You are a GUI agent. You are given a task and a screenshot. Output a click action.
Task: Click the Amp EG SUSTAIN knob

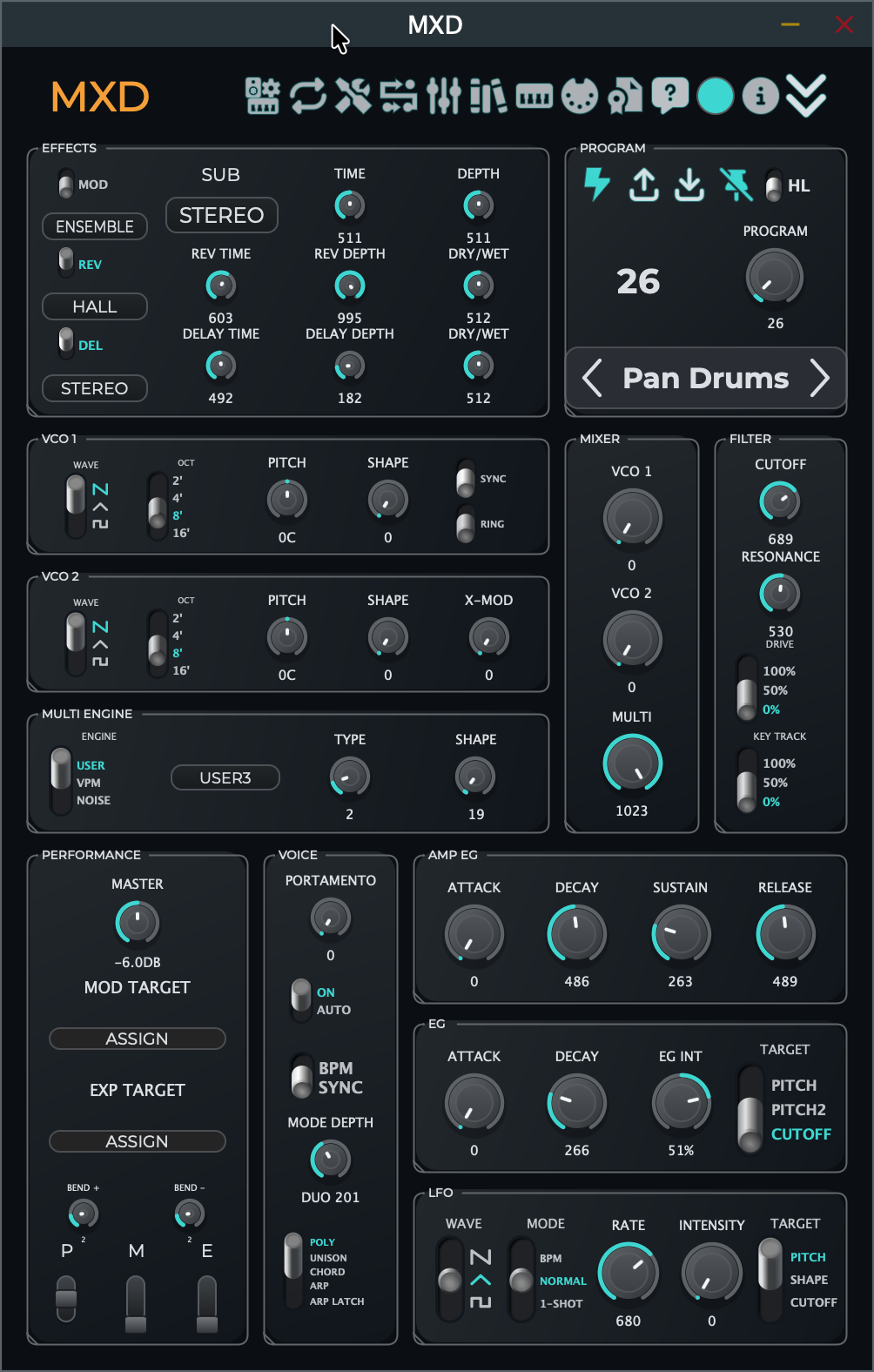click(681, 934)
